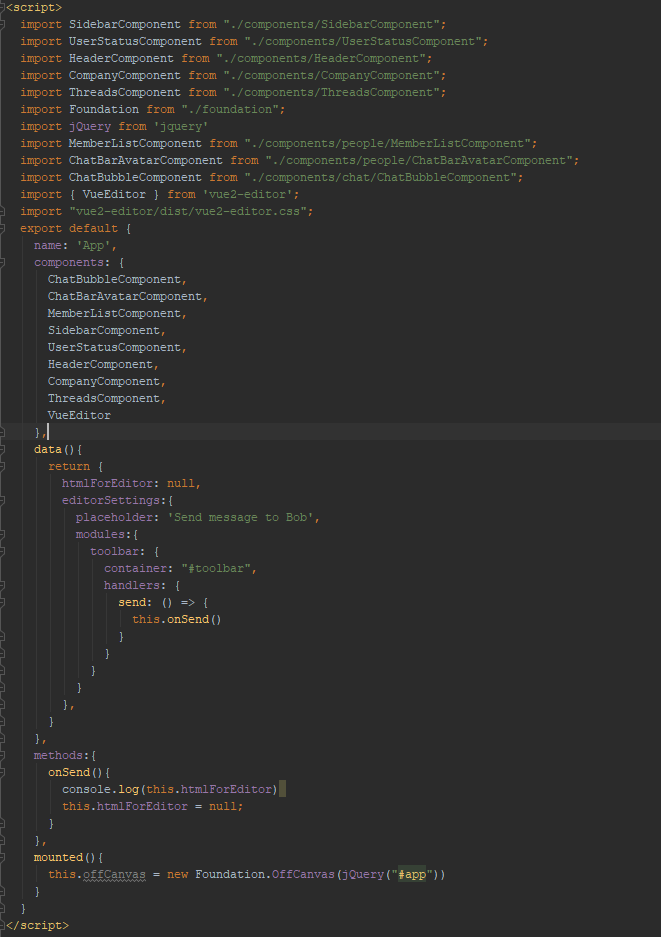Click the "./components/ThreadsComponent" import path string
Viewport: 661px width, 937px height.
click(332, 93)
